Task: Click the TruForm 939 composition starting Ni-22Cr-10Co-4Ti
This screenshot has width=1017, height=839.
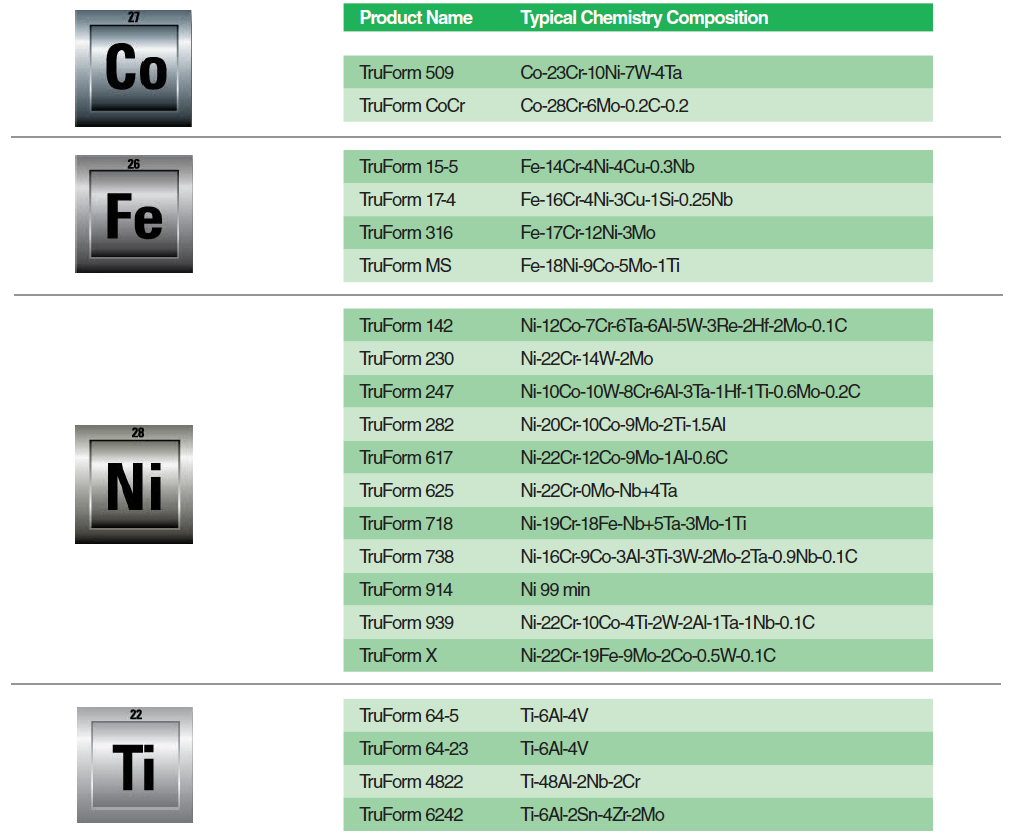Action: [x=667, y=623]
